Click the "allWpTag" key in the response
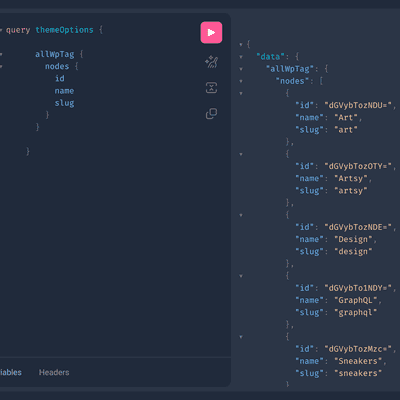The image size is (400, 400). pos(290,69)
